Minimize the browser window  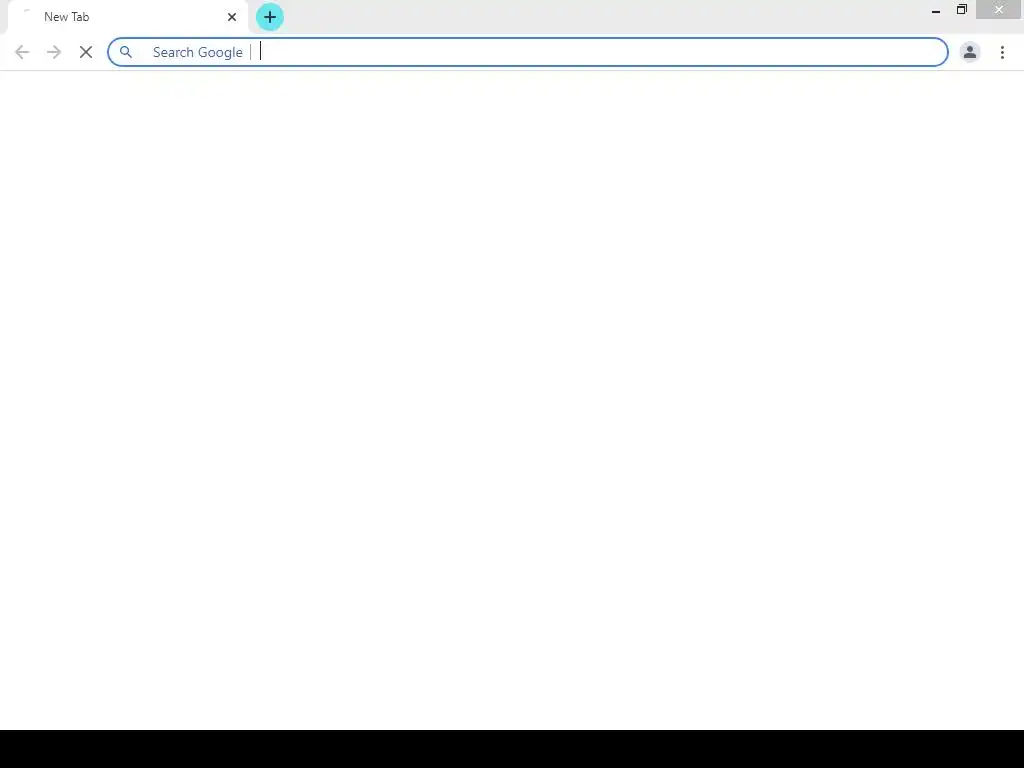click(x=936, y=10)
